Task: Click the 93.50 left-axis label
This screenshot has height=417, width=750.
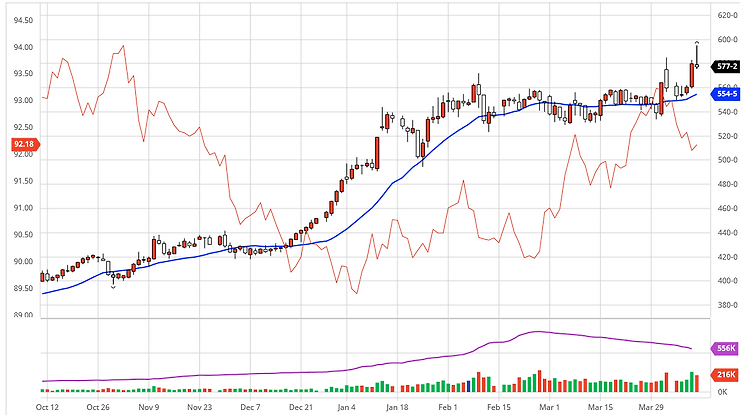Action: (23, 73)
